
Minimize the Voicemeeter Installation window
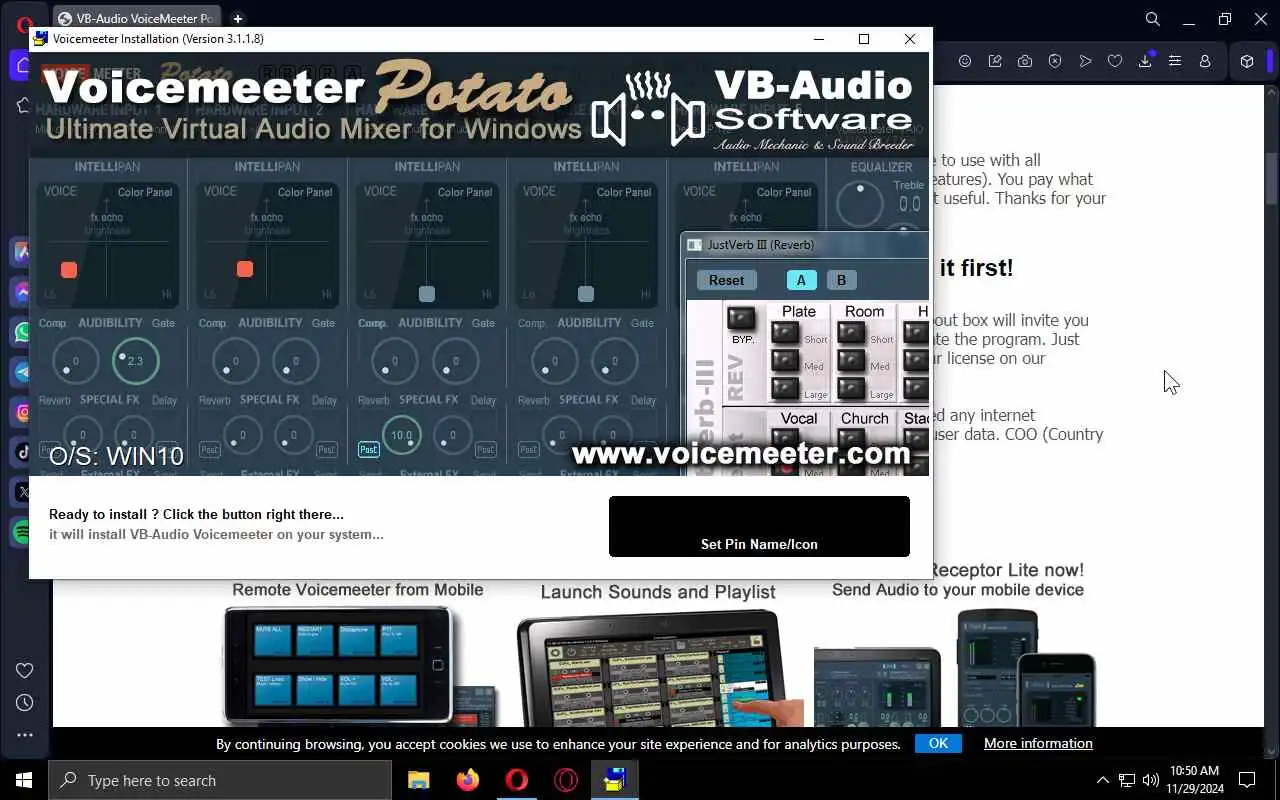pos(819,39)
